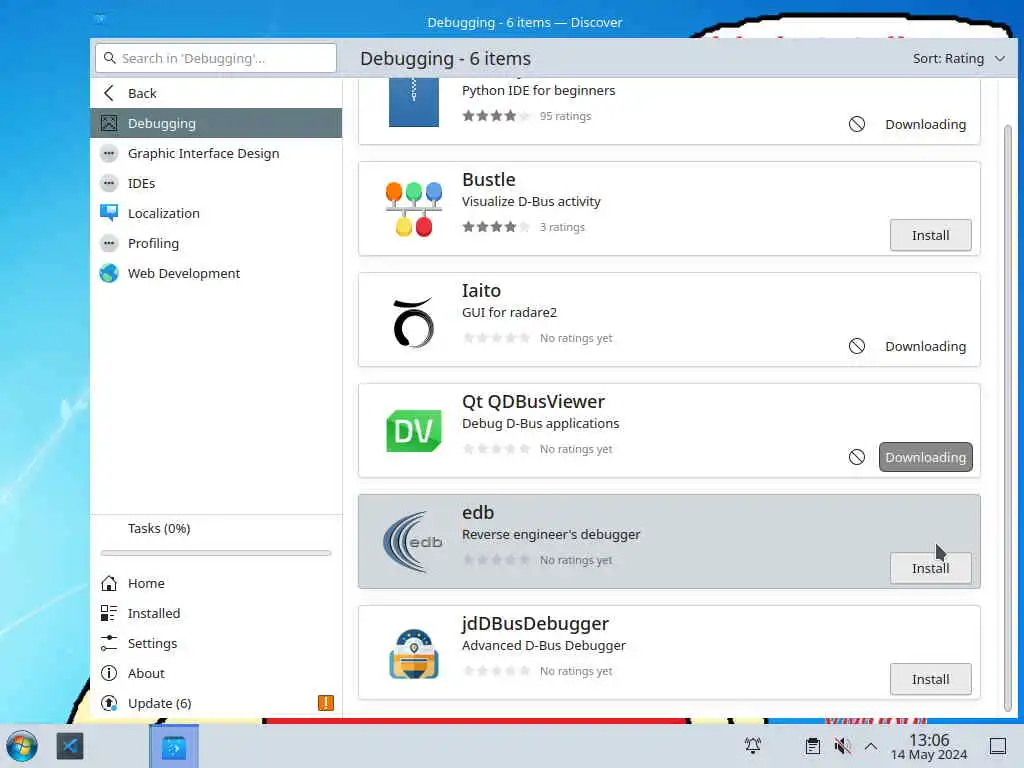1024x768 pixels.
Task: Click the Python IDE Downloading label
Action: pos(925,124)
